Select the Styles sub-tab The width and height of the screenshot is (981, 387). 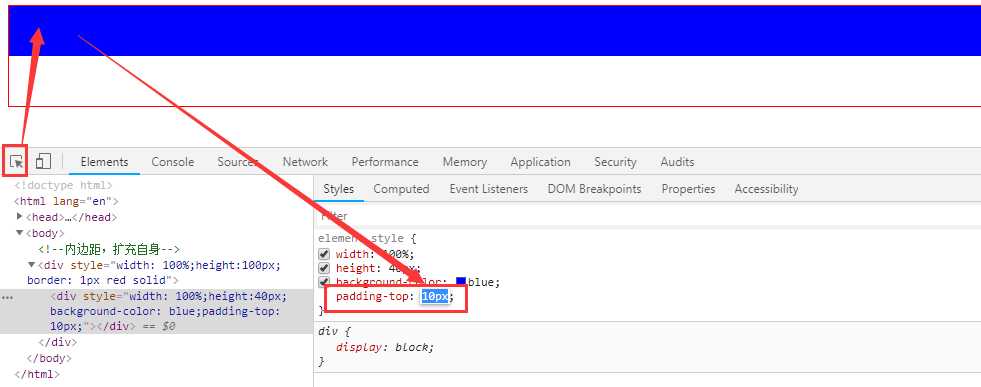tap(338, 189)
